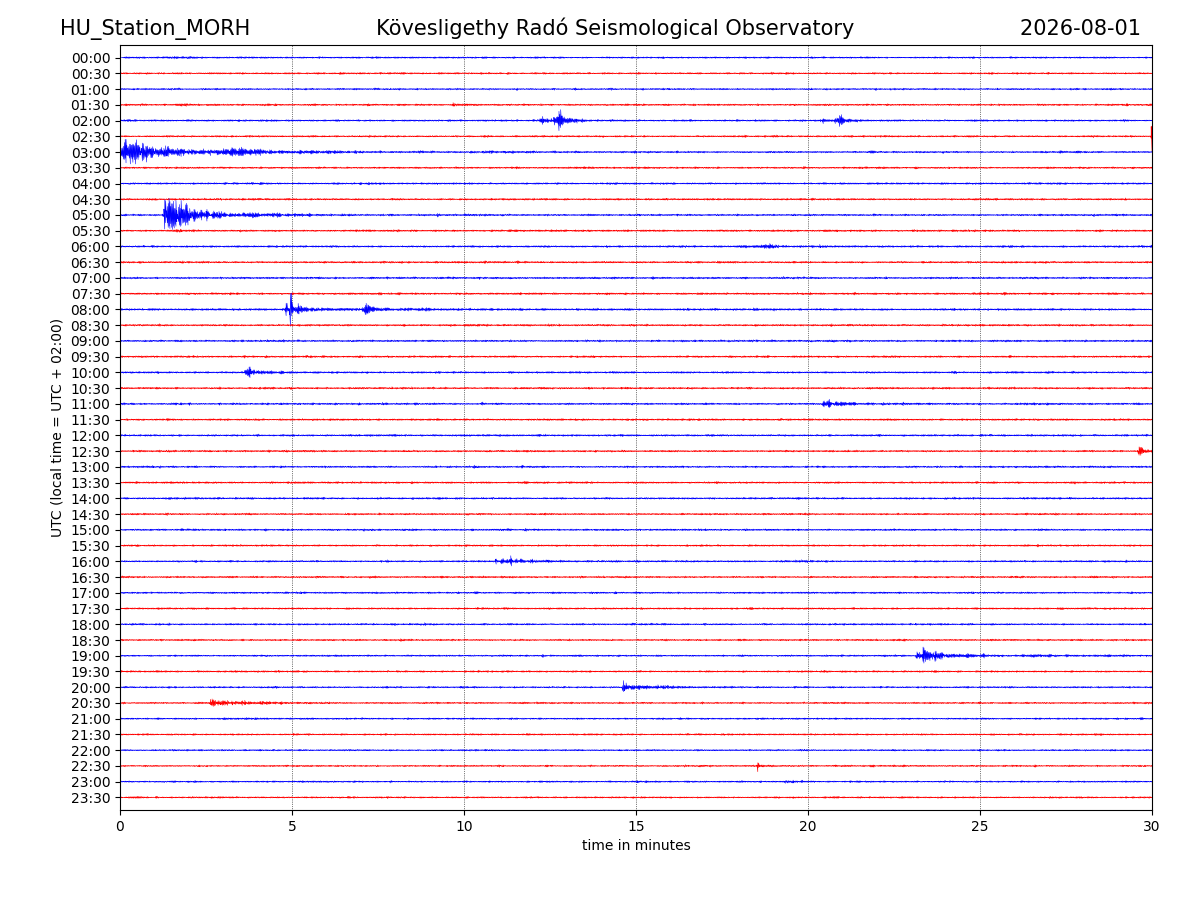Click the spike on the 08:00 trace at minute 5
The image size is (1200, 900).
(x=291, y=309)
